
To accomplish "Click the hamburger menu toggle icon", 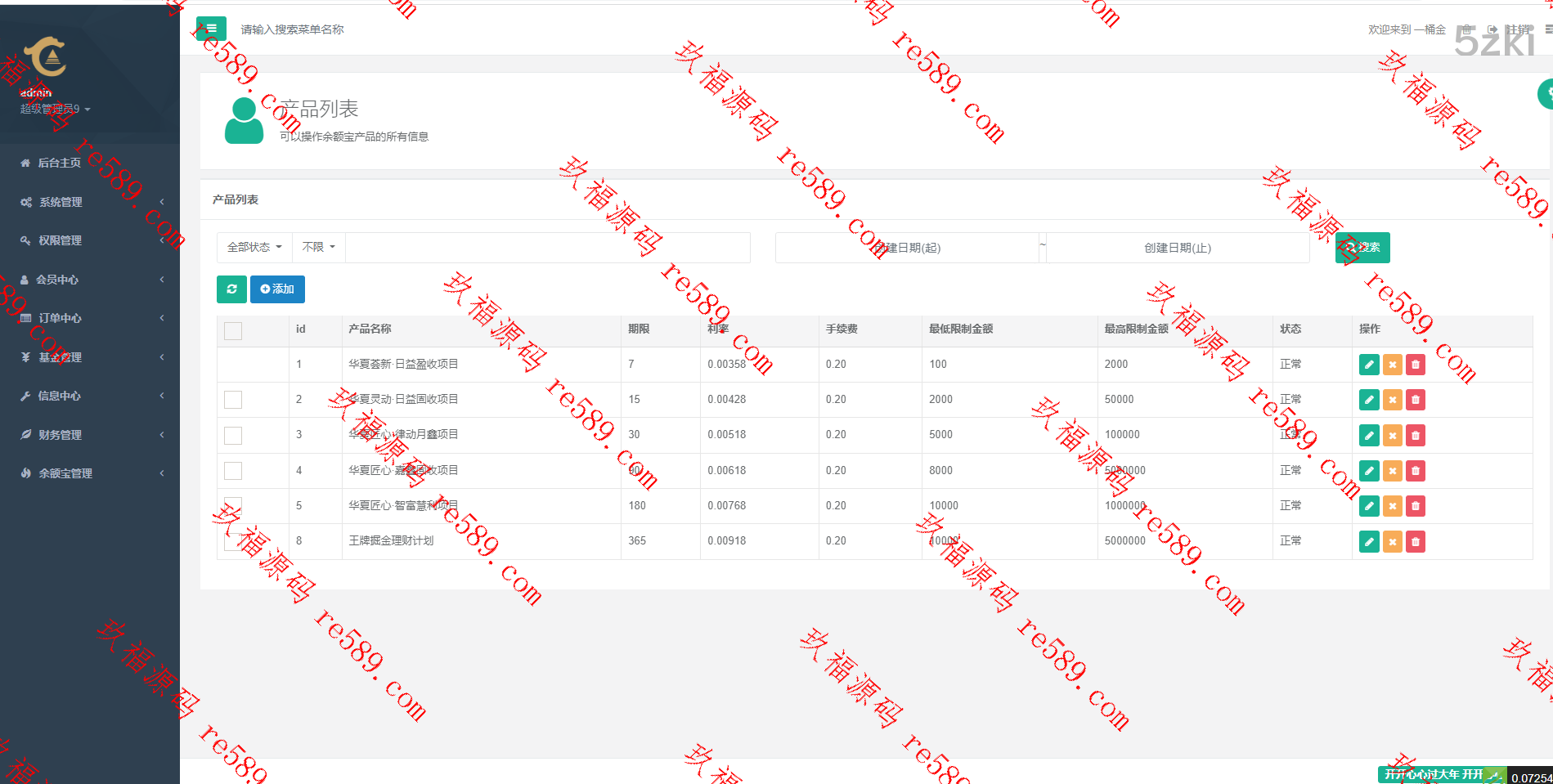I will pos(211,29).
